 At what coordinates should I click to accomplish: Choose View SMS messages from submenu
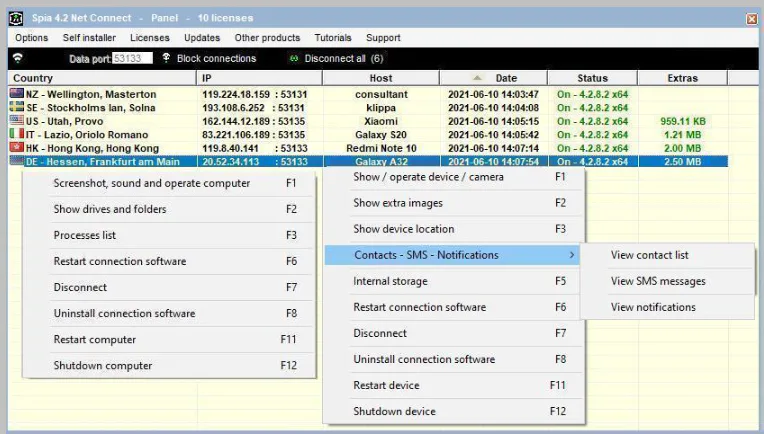click(x=658, y=281)
